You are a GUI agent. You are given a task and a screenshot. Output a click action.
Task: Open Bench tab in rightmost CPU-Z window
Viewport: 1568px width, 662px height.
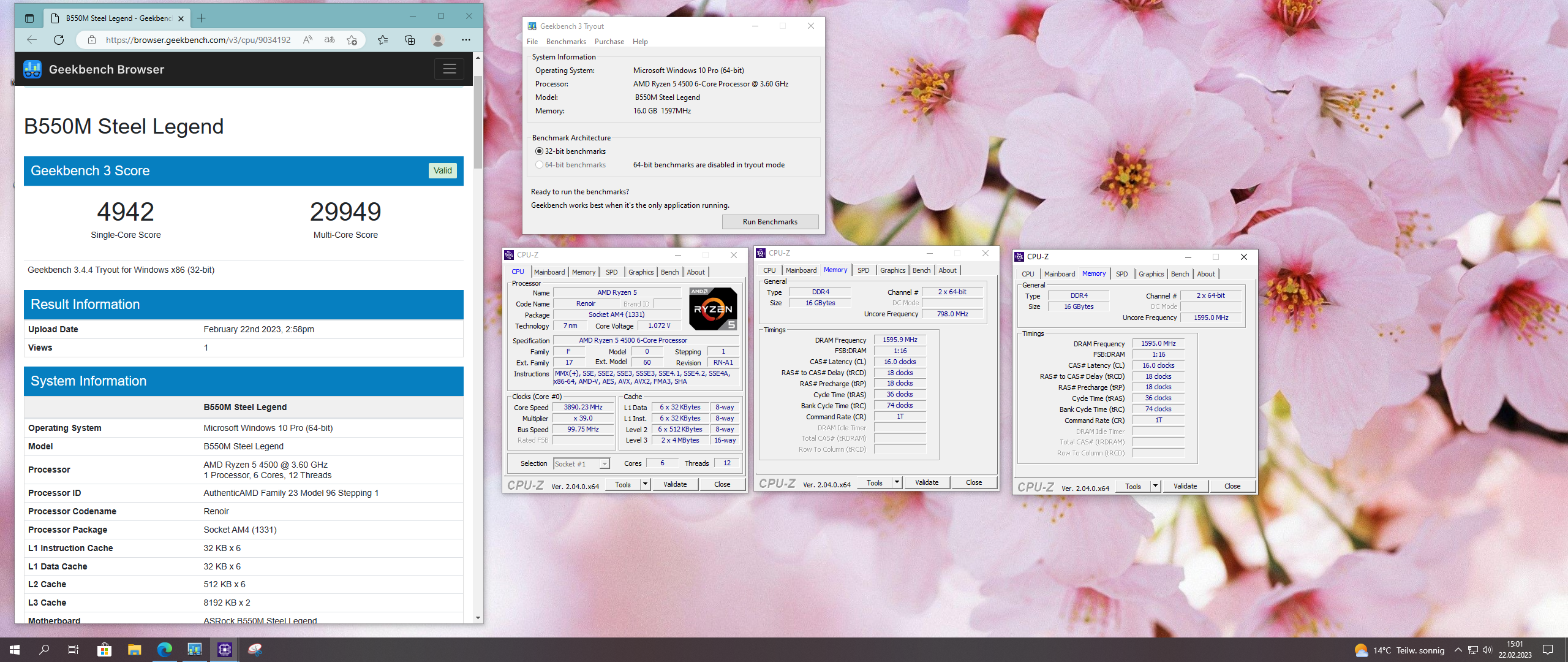click(x=1180, y=274)
